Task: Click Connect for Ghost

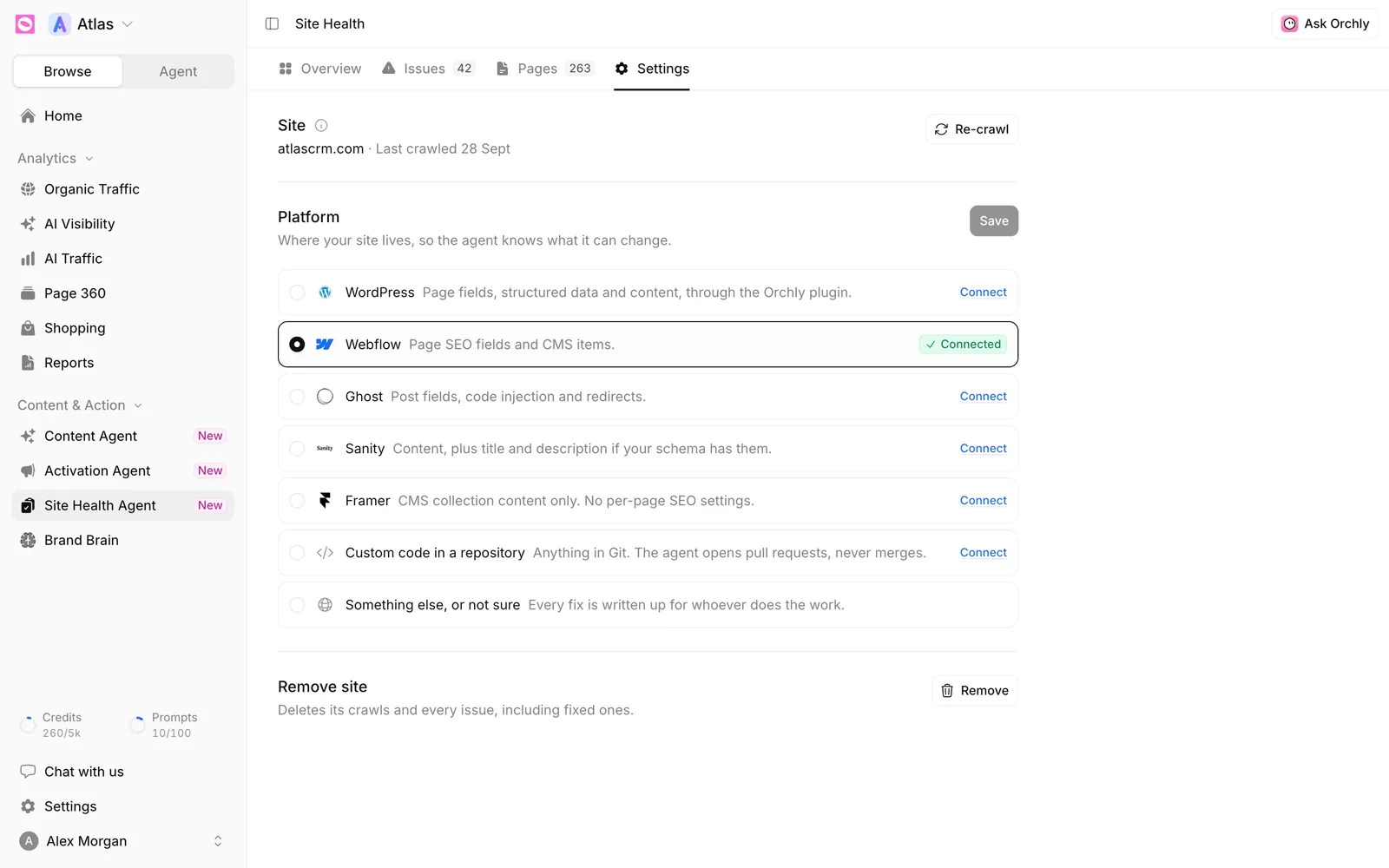Action: click(x=984, y=397)
